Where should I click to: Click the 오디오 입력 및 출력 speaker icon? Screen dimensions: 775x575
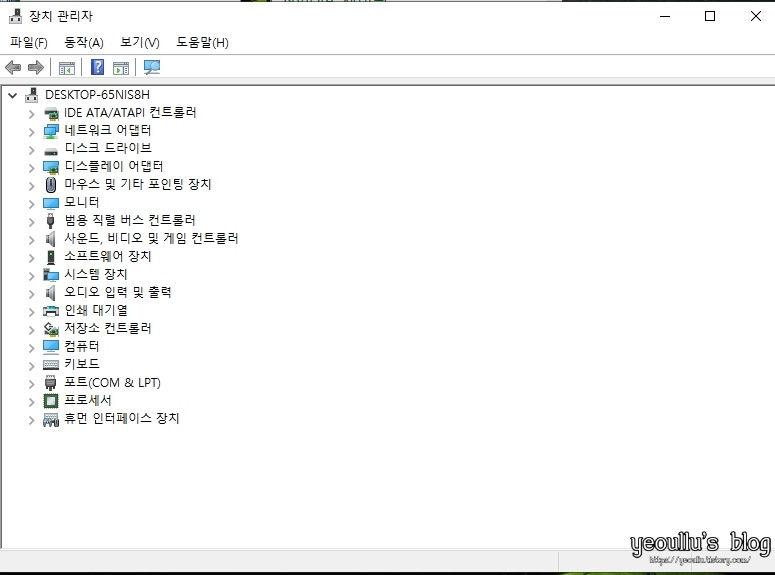[50, 293]
